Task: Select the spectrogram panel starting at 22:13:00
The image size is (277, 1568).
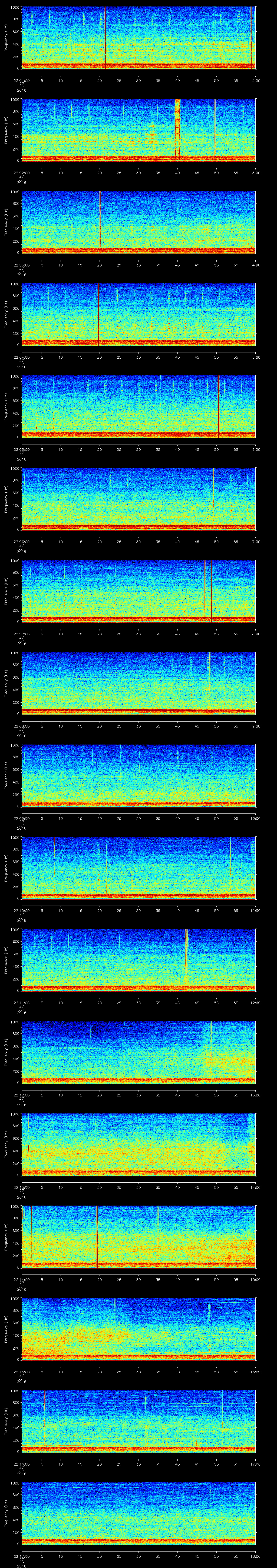Action: pos(139,1144)
